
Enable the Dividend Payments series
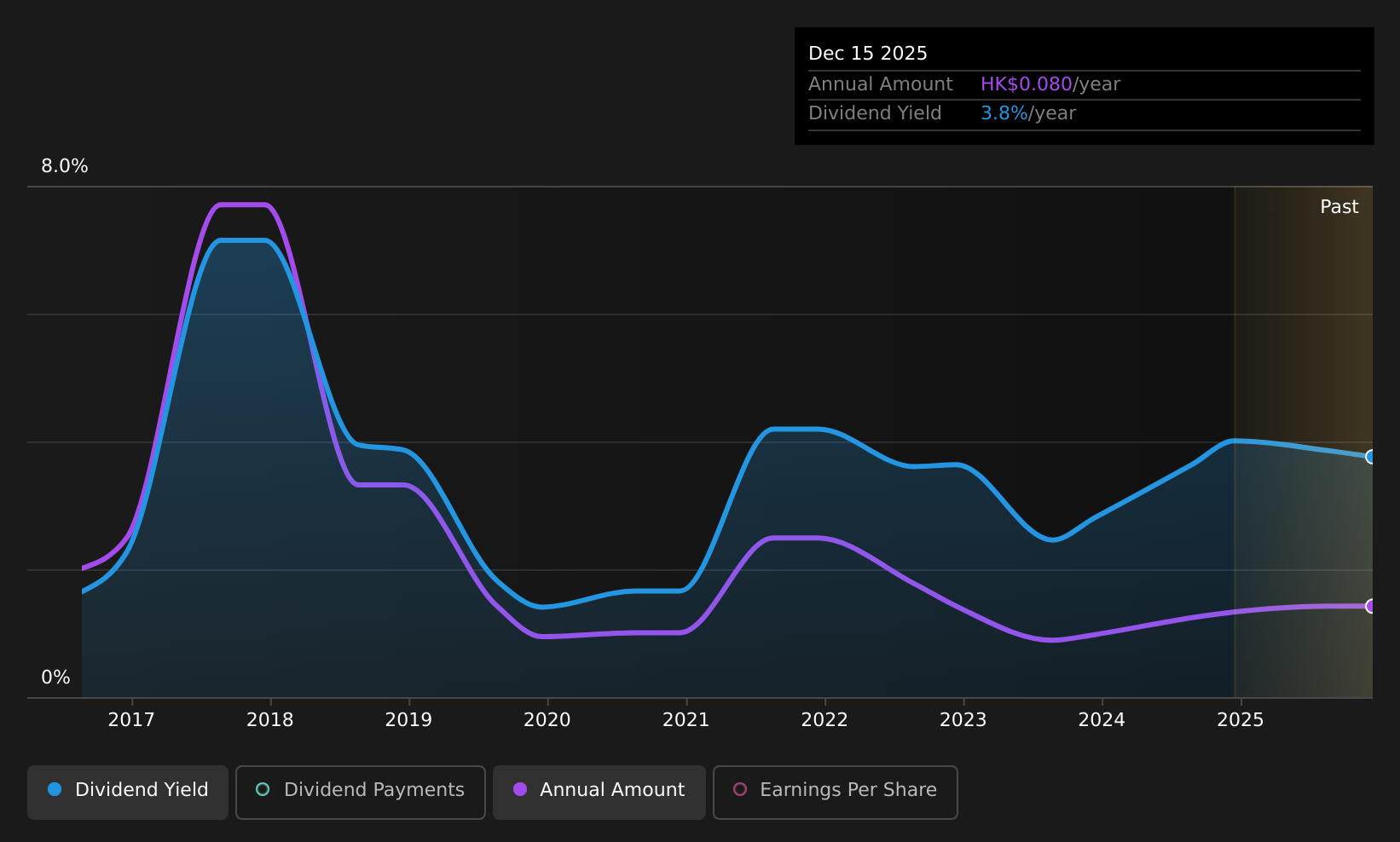coord(361,792)
